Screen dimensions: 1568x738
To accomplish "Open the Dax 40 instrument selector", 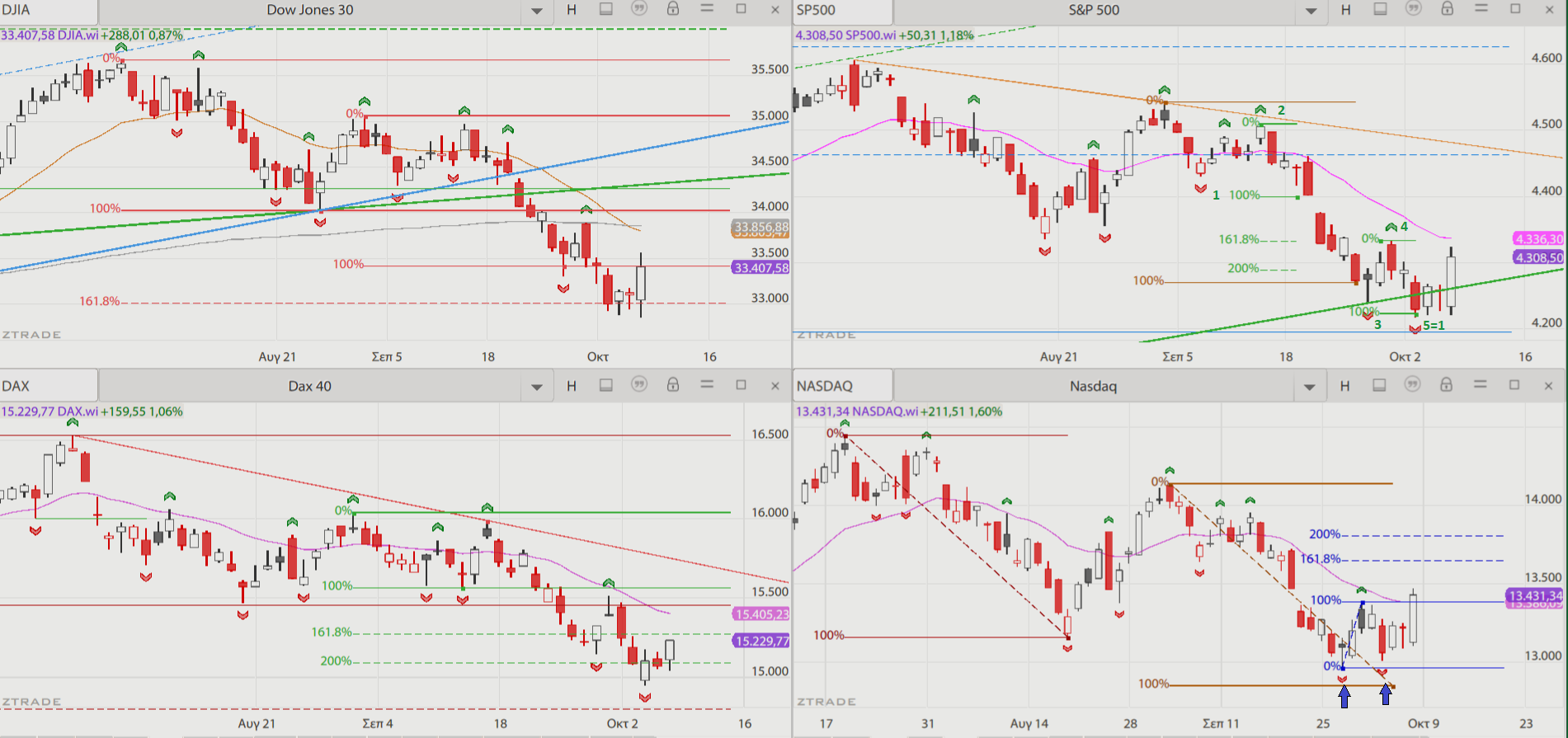I will coord(310,386).
